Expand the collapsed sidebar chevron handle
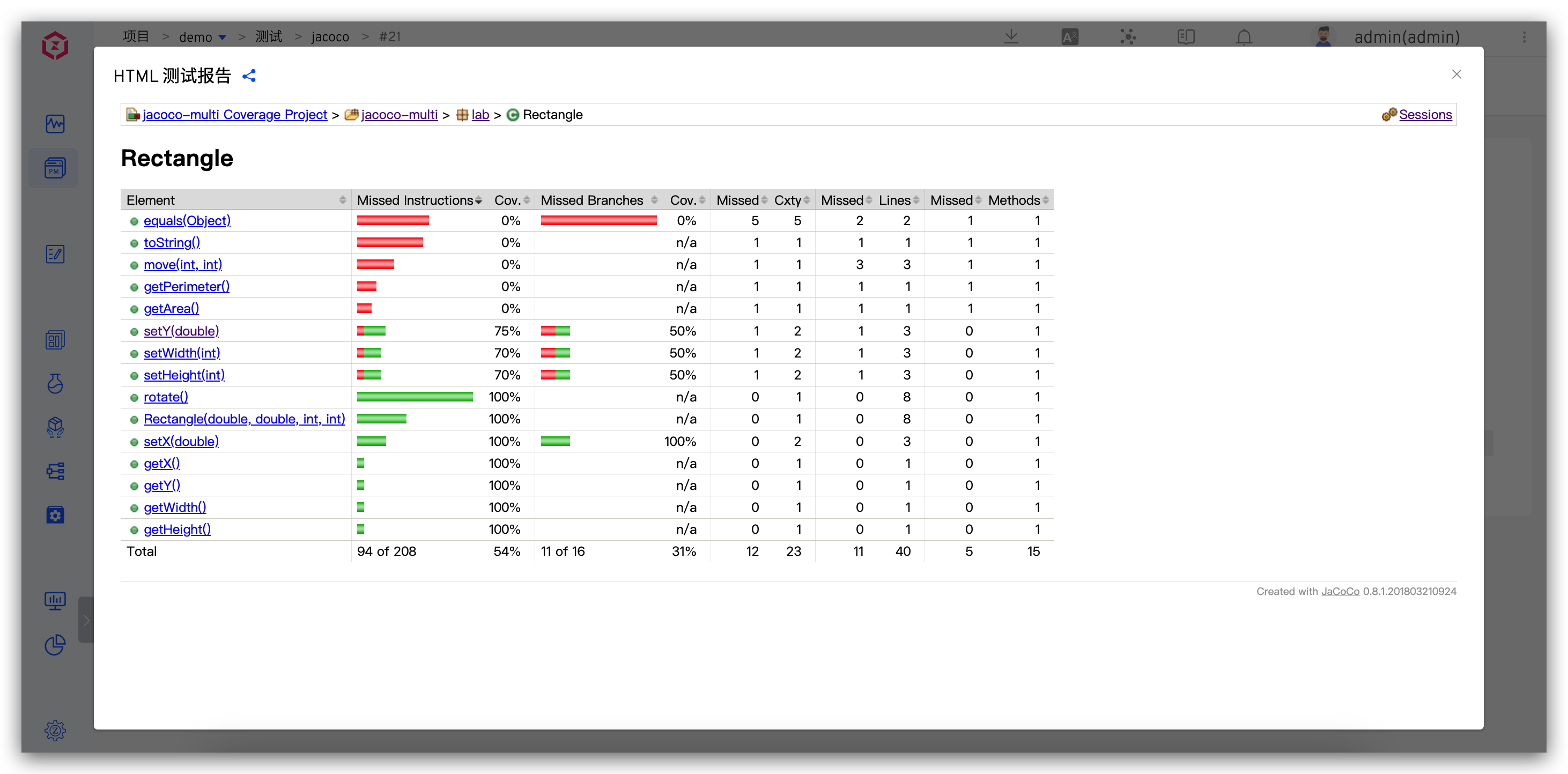 pos(86,620)
